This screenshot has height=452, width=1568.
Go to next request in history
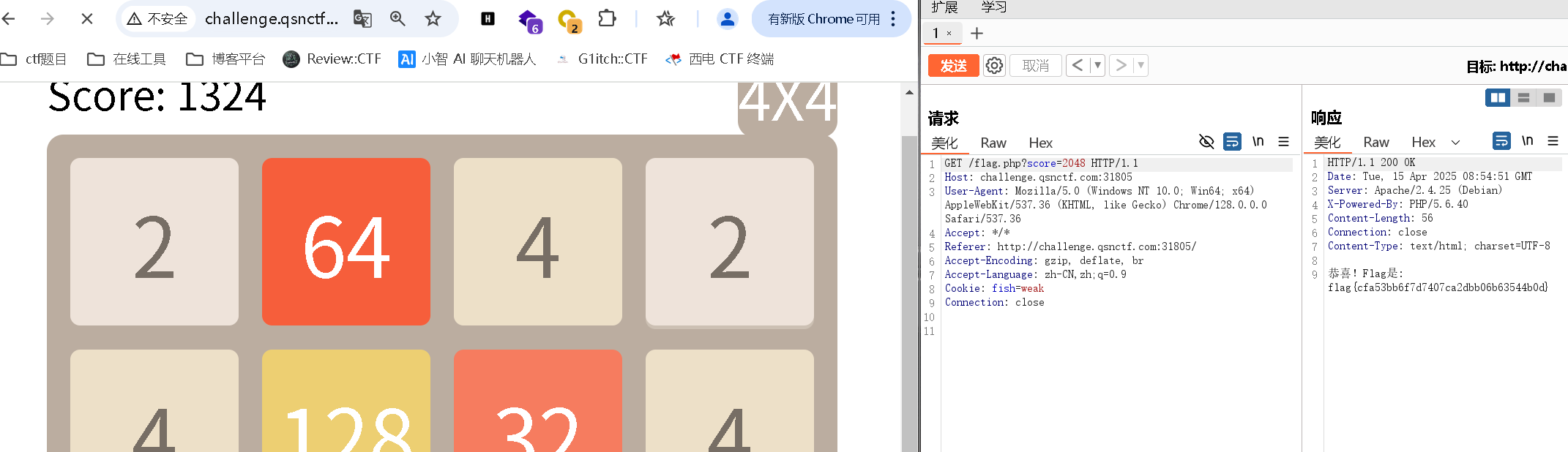[x=1121, y=66]
